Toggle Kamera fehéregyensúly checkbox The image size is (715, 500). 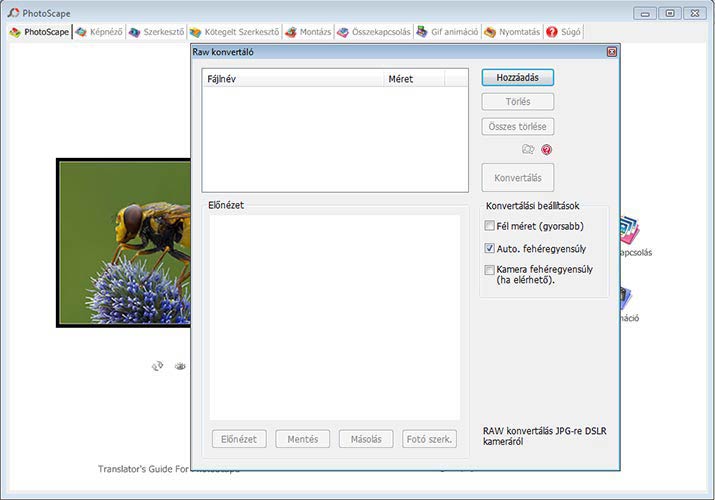(490, 270)
